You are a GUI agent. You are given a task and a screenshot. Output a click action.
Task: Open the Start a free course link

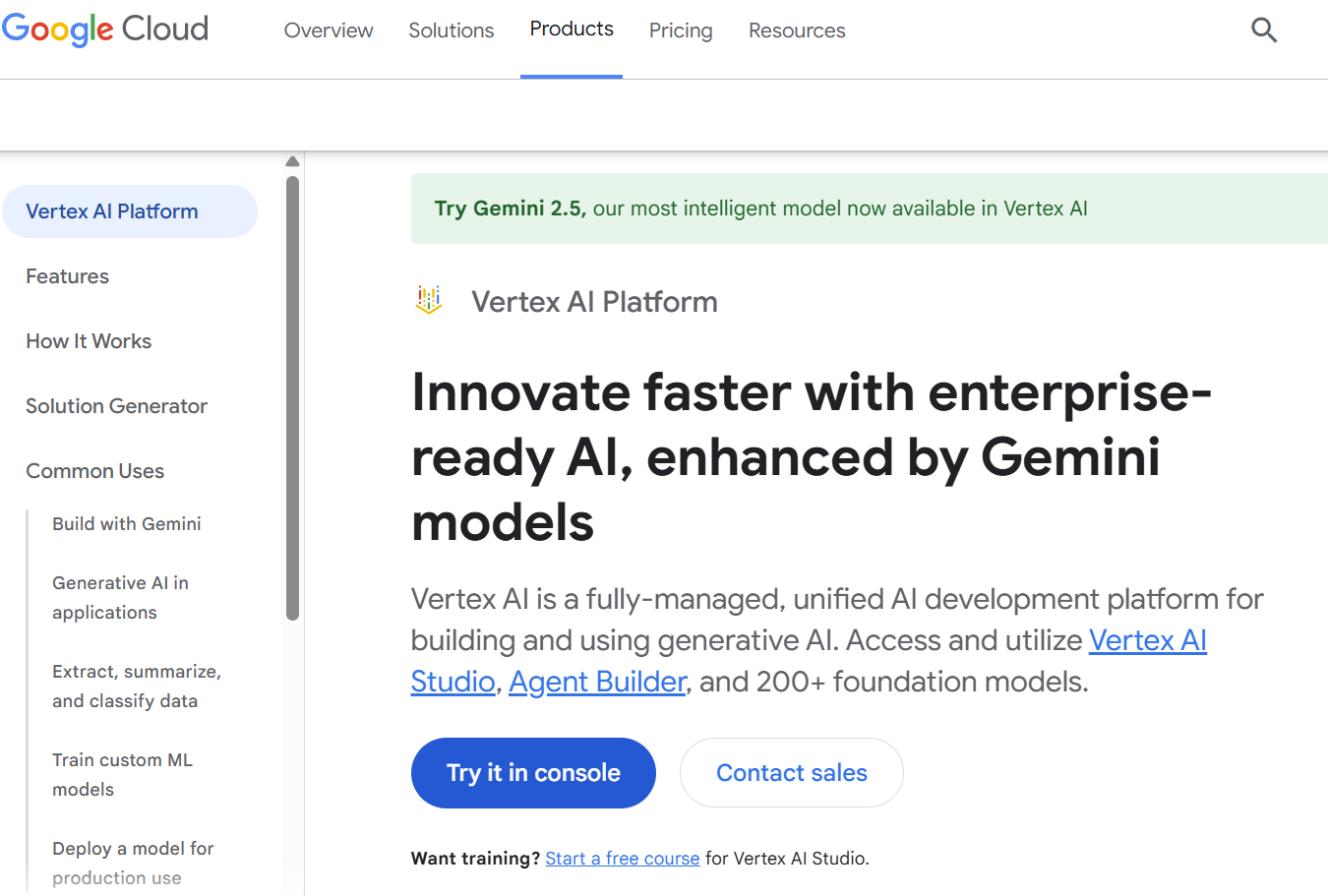pos(623,859)
